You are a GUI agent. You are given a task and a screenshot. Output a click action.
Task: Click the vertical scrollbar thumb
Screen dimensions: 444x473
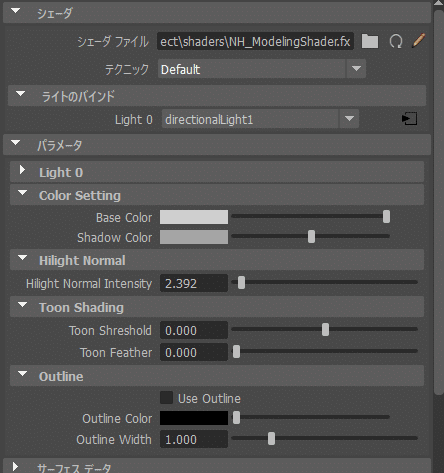[439, 202]
